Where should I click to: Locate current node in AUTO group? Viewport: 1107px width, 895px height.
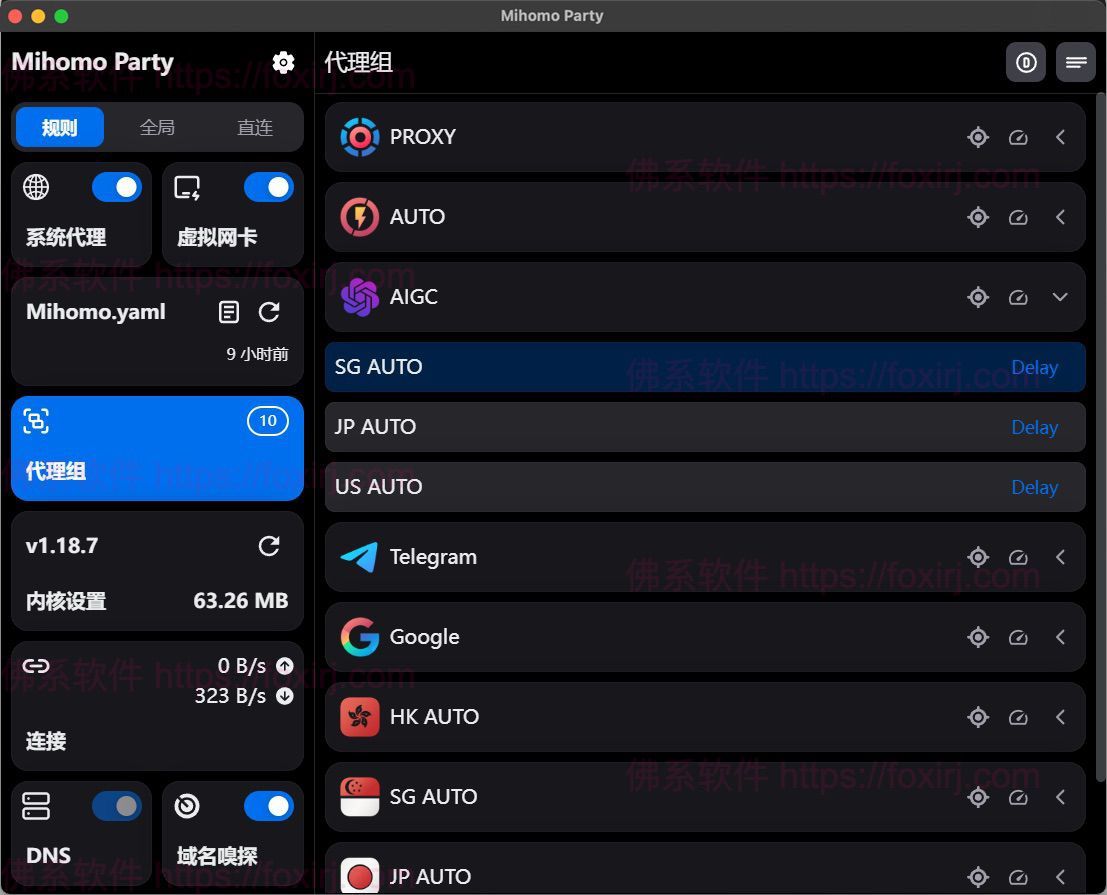click(x=978, y=217)
